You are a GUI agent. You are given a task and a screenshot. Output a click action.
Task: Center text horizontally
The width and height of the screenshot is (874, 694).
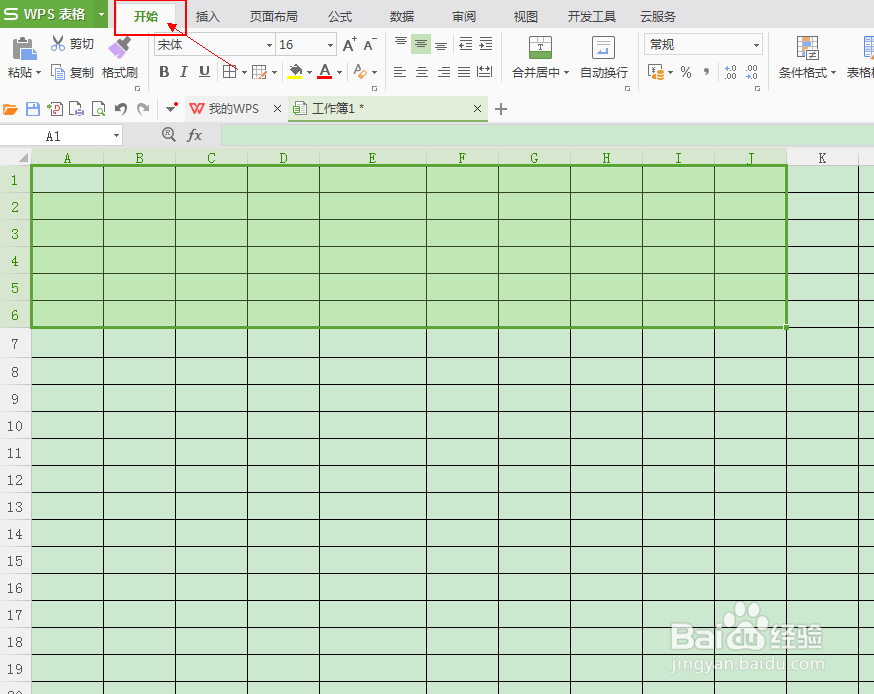pos(422,72)
